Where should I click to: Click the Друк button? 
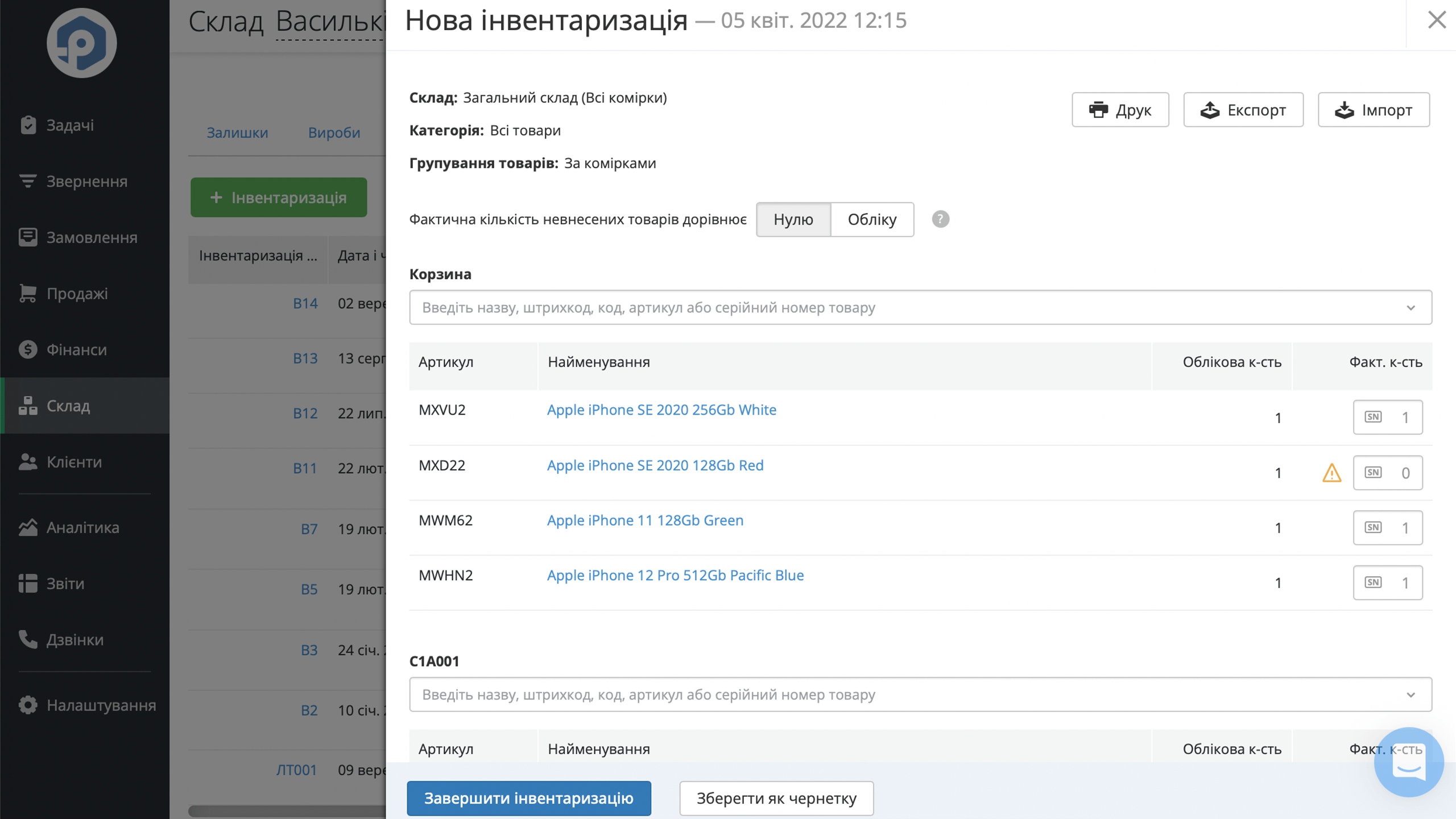[1120, 110]
